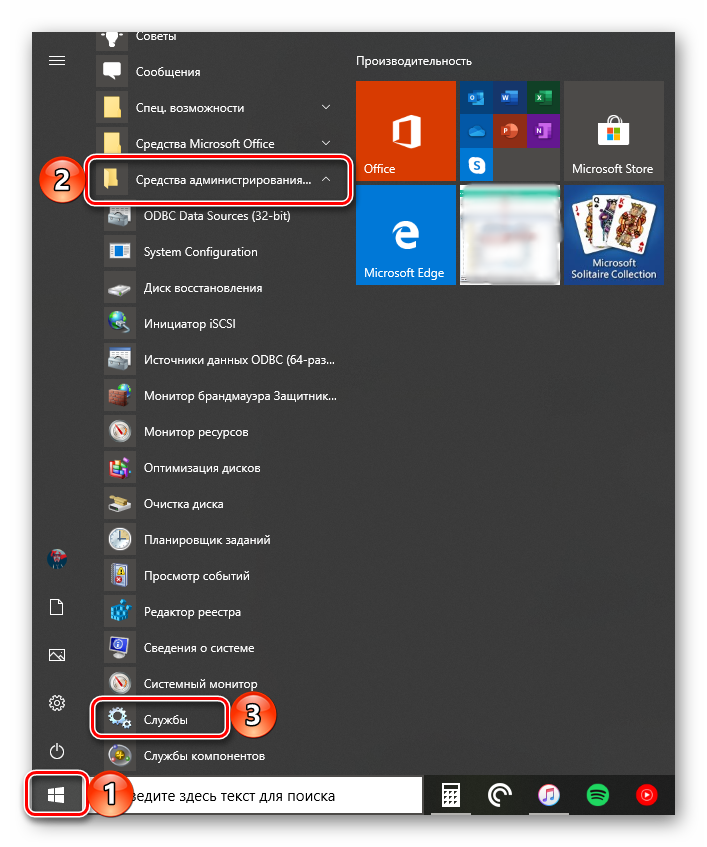Open Calculator from the taskbar
The image size is (707, 847).
tap(450, 795)
